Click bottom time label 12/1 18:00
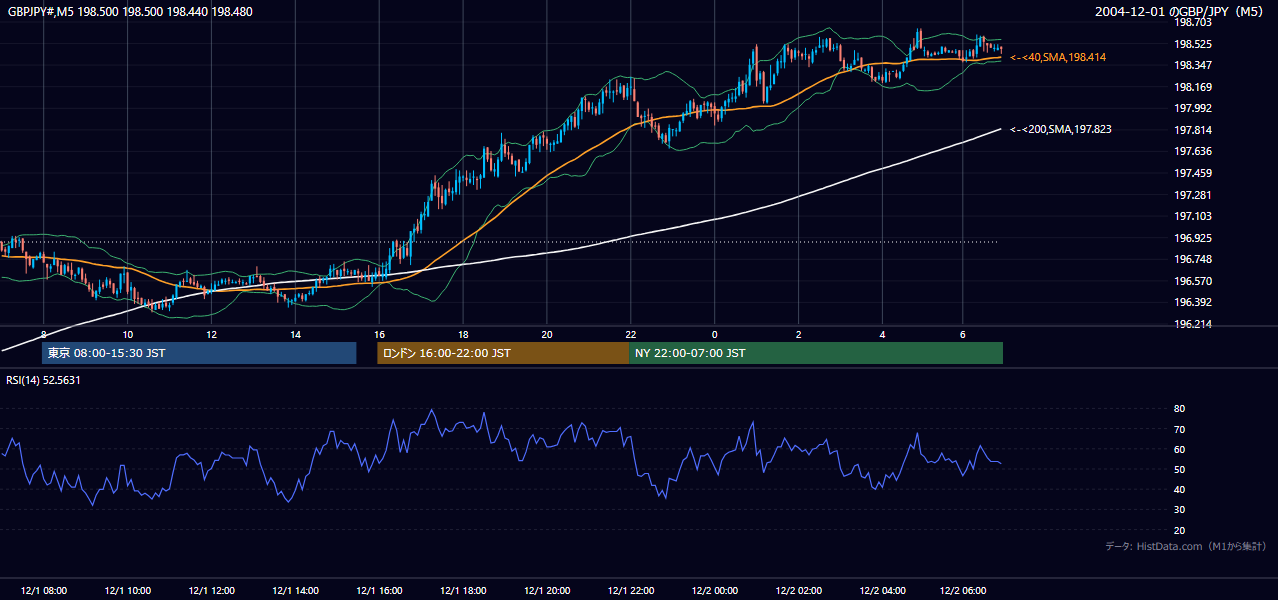 pyautogui.click(x=463, y=591)
